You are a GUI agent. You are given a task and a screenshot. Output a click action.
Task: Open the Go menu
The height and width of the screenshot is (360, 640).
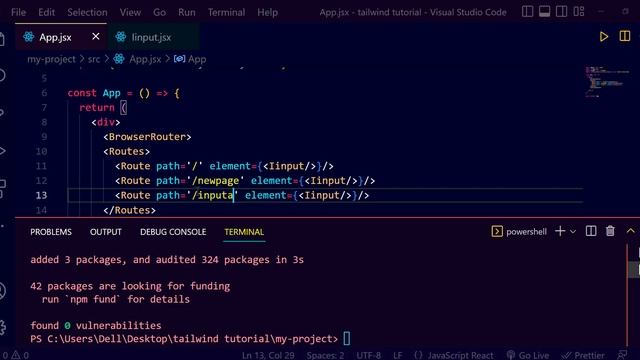(x=160, y=12)
